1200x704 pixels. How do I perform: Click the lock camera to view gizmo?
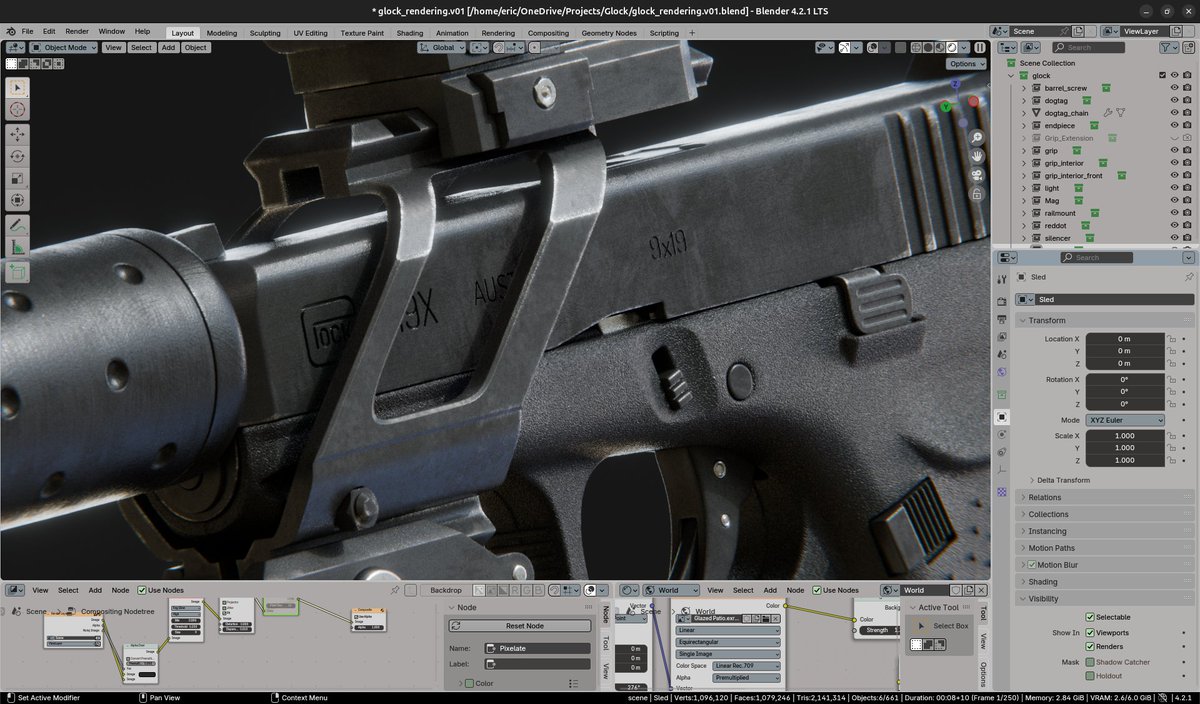click(976, 194)
